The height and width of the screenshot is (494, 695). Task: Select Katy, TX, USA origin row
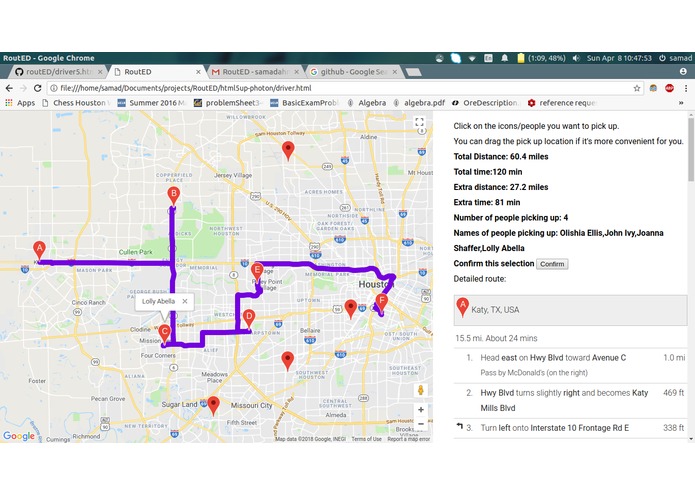pos(570,310)
